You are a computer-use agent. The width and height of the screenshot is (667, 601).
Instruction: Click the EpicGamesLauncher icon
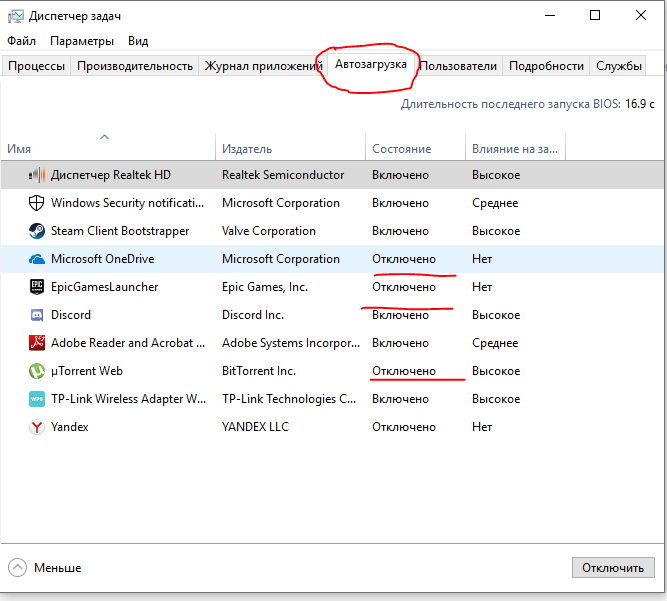(37, 287)
